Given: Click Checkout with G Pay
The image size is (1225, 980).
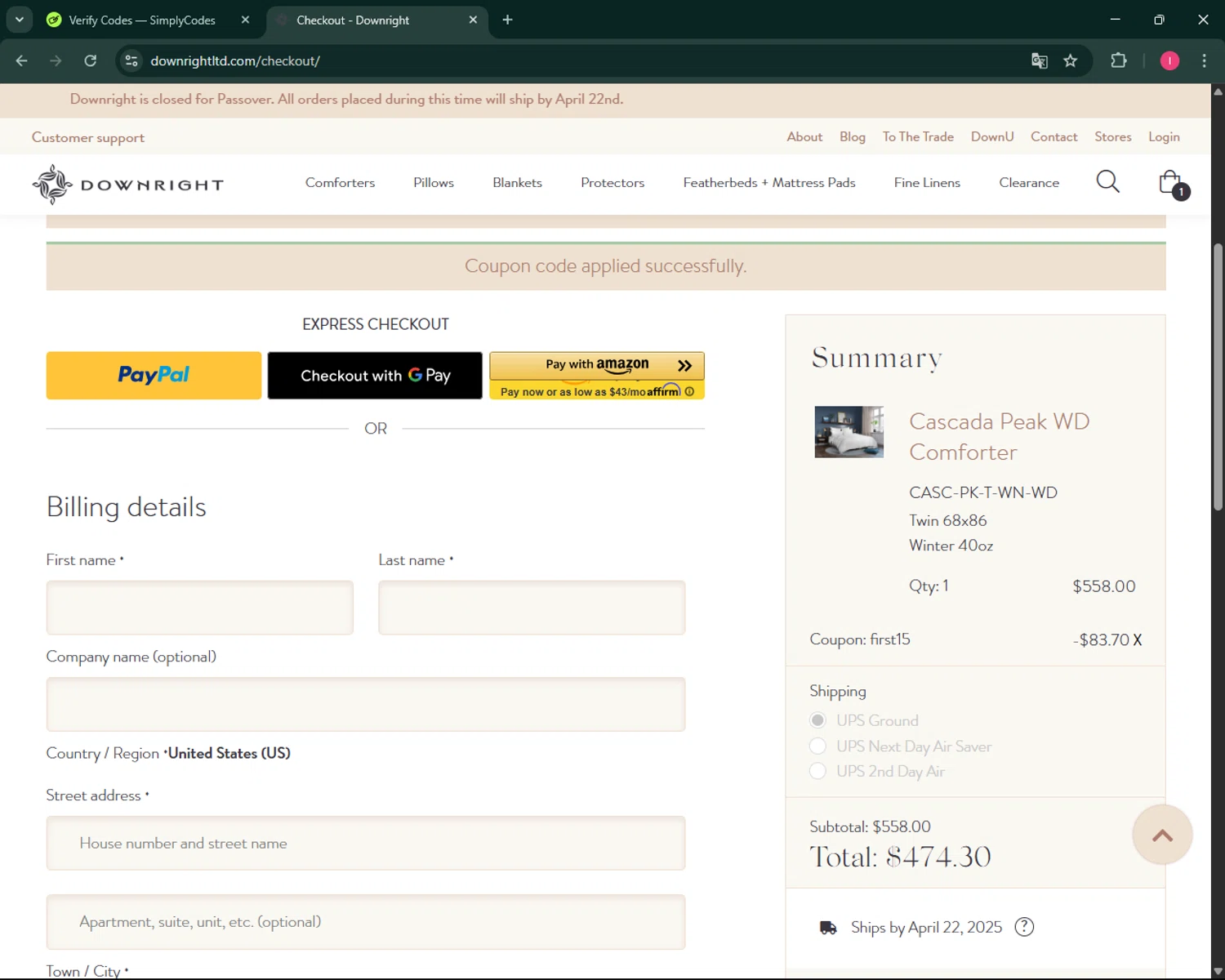Looking at the screenshot, I should [375, 376].
